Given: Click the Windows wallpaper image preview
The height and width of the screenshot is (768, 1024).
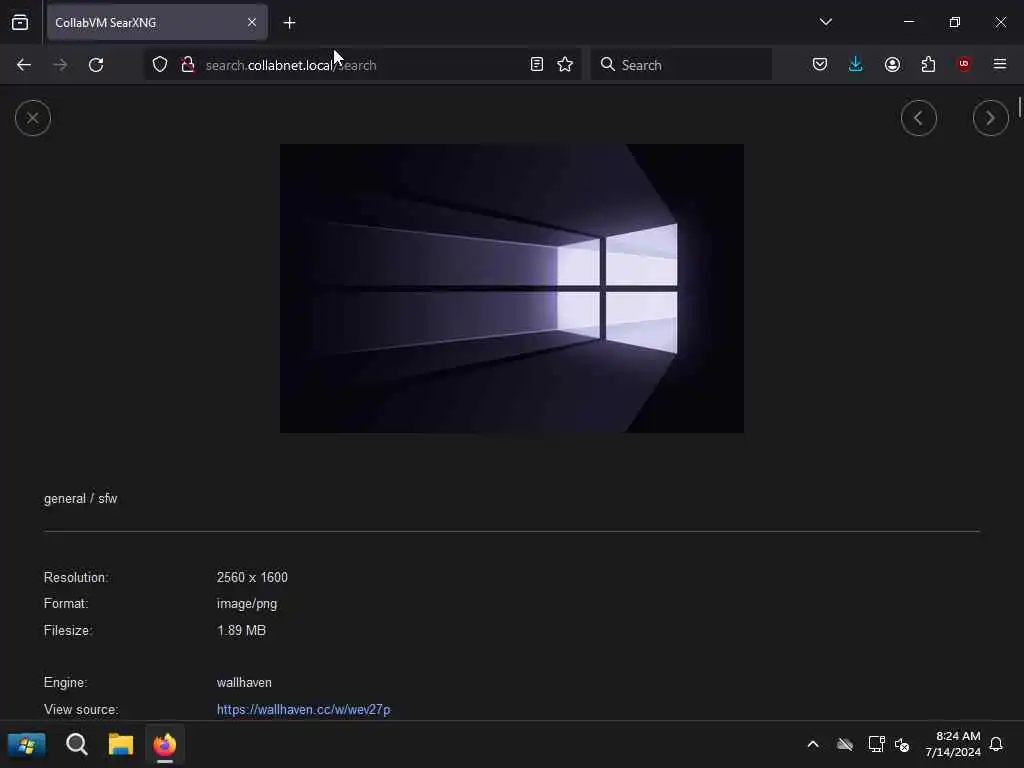Looking at the screenshot, I should [x=512, y=288].
